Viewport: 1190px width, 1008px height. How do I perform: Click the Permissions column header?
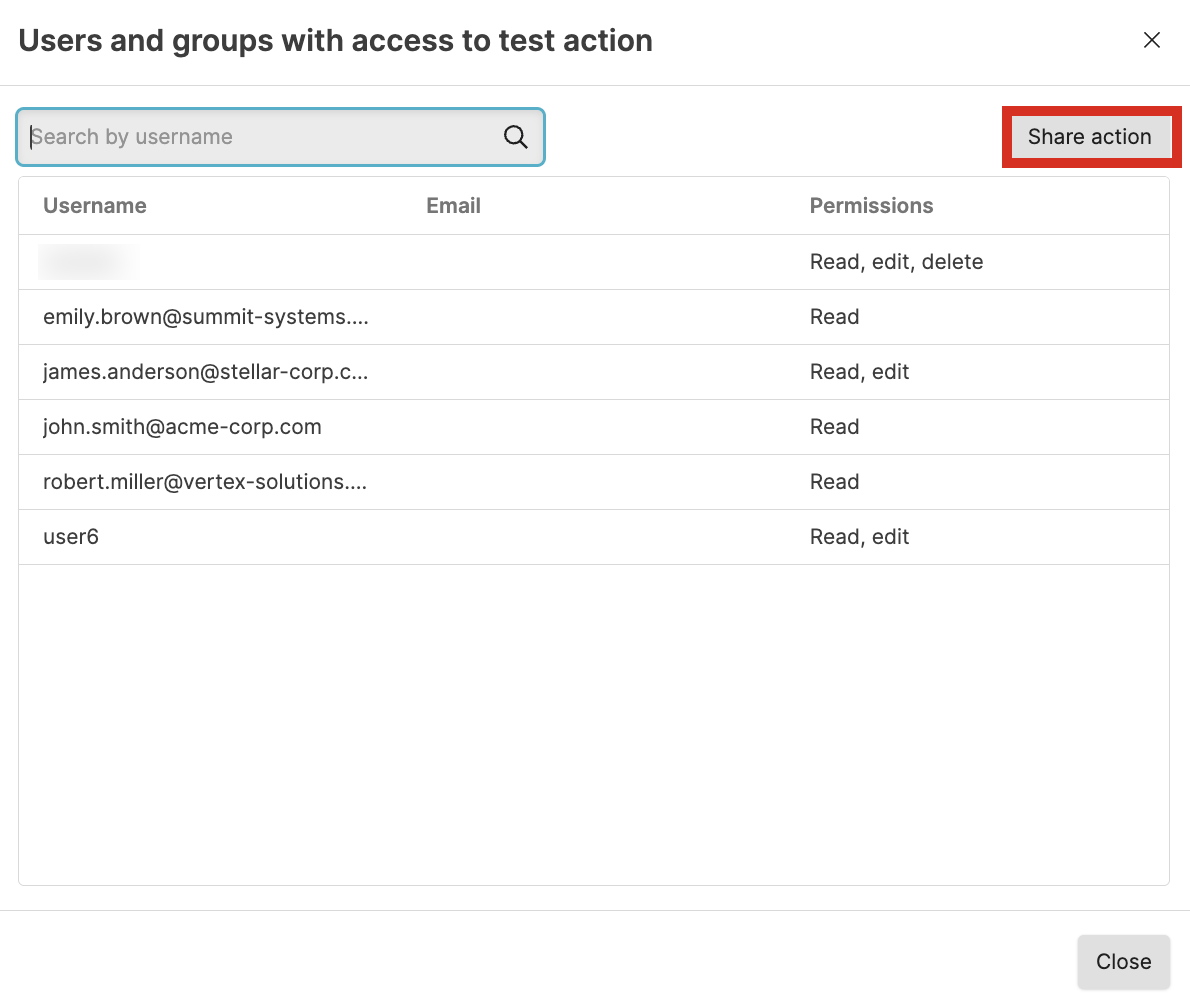[x=871, y=206]
